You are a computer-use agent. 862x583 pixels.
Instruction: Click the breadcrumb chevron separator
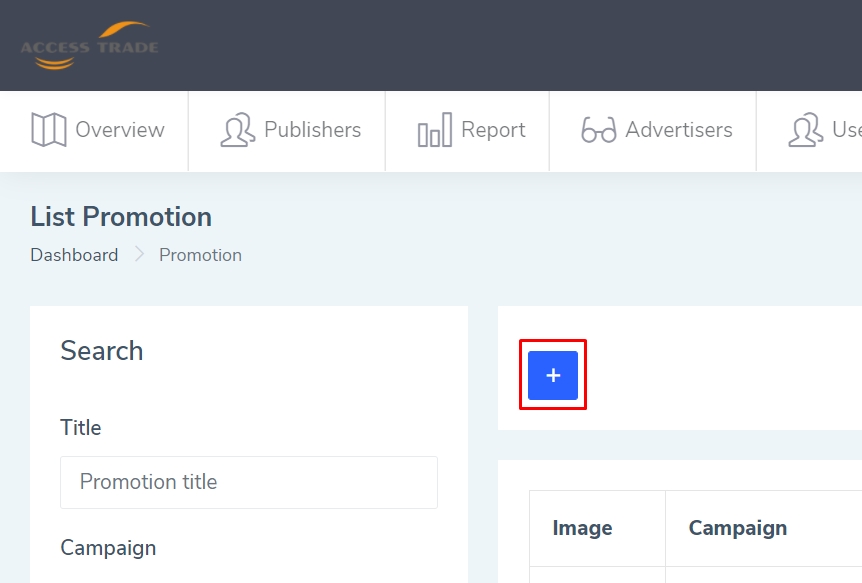point(139,255)
